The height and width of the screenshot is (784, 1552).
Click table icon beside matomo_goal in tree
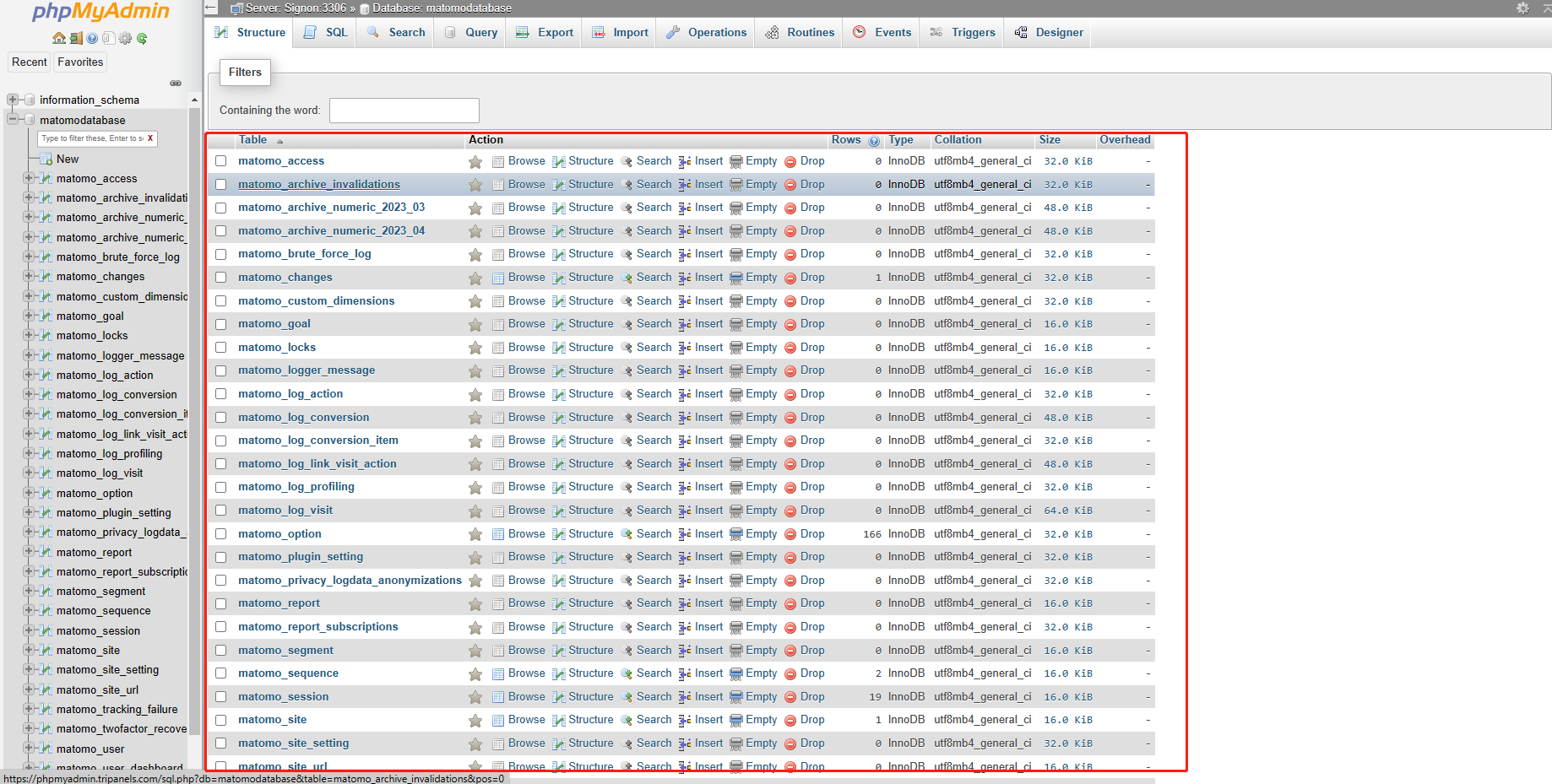click(46, 316)
